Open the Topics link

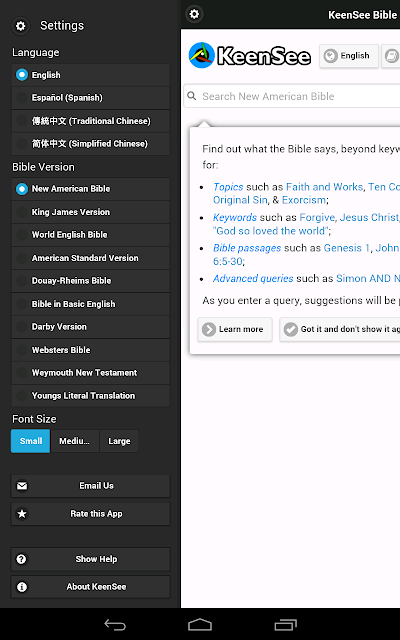tap(228, 187)
